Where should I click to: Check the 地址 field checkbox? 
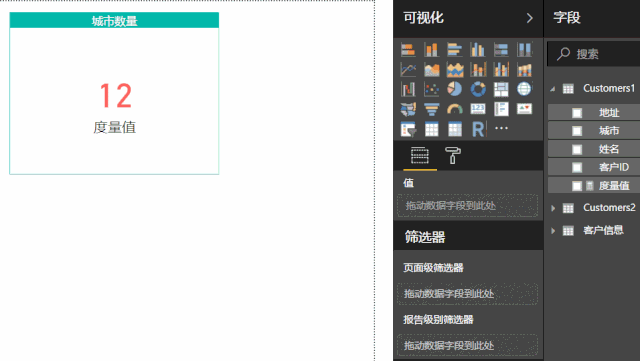coord(577,113)
